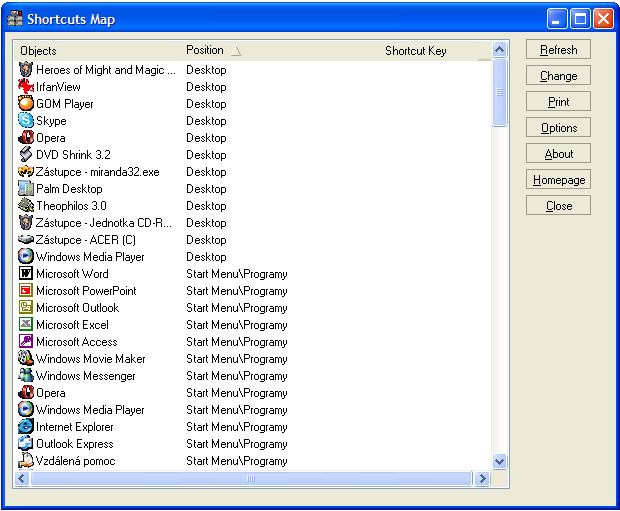The image size is (620, 511).
Task: Select the Jednotka CD-R shortcut icon
Action: [x=26, y=223]
